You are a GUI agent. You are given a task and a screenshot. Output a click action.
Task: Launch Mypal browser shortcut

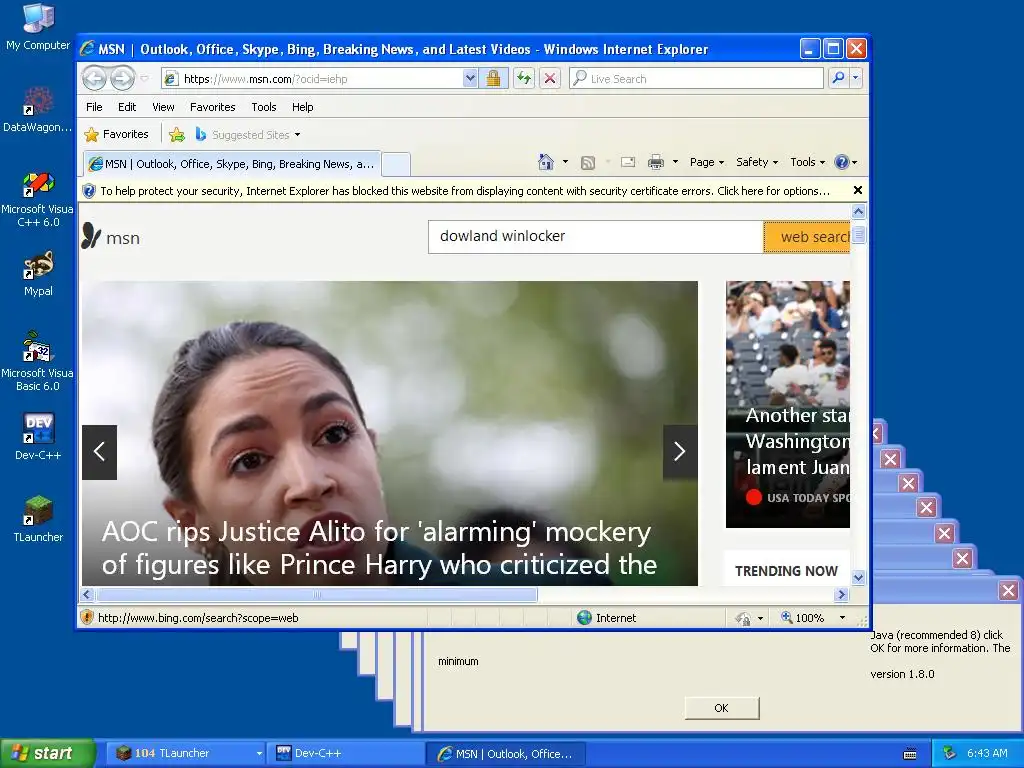tap(38, 274)
